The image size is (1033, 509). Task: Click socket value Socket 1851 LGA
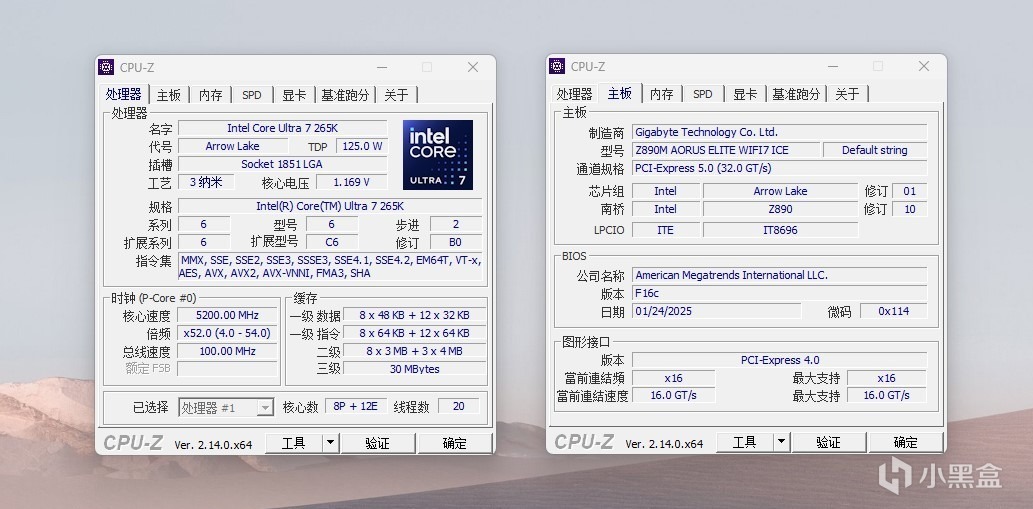(x=283, y=164)
